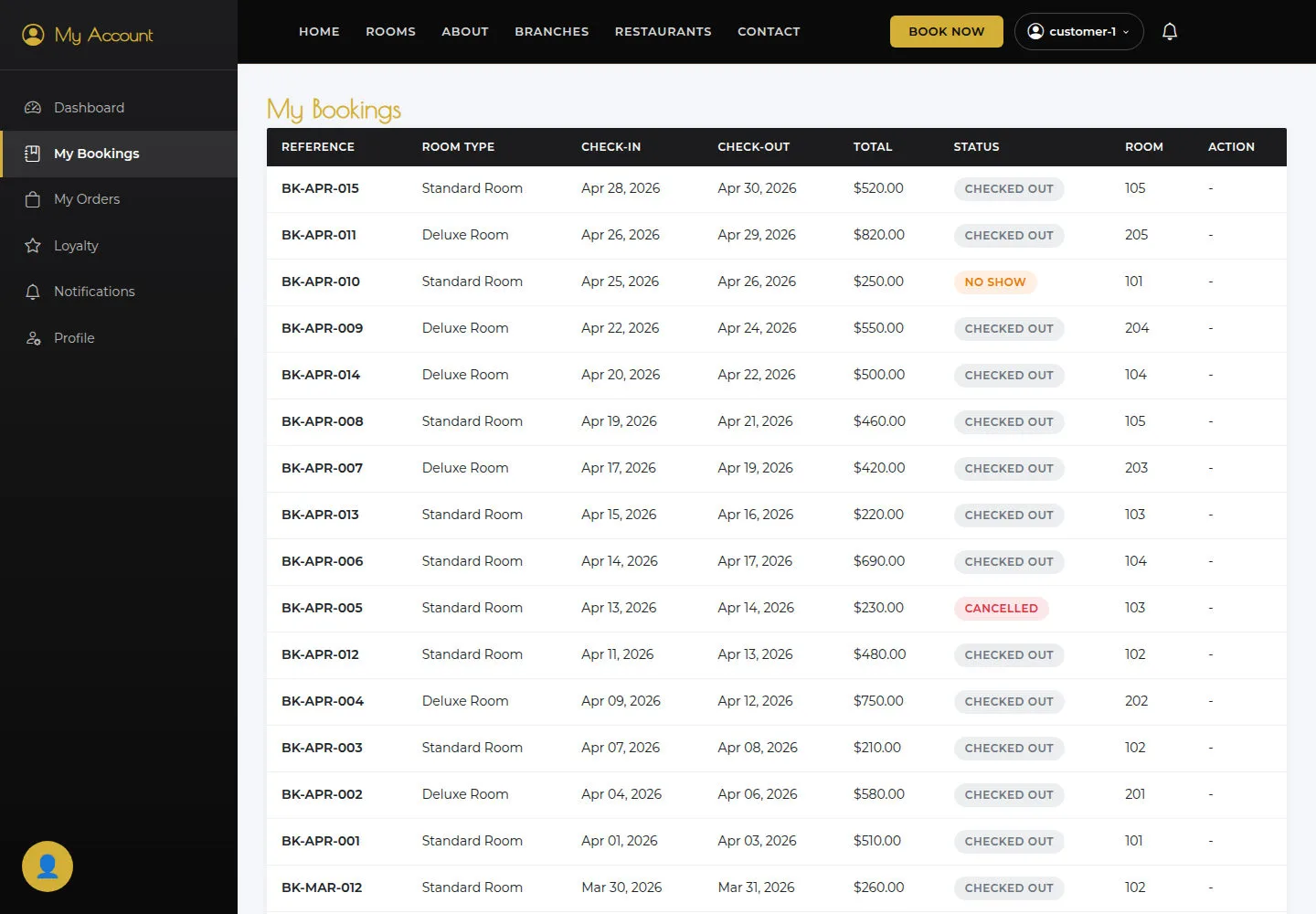This screenshot has height=914, width=1316.
Task: Go to My Orders in sidebar
Action: [x=119, y=199]
